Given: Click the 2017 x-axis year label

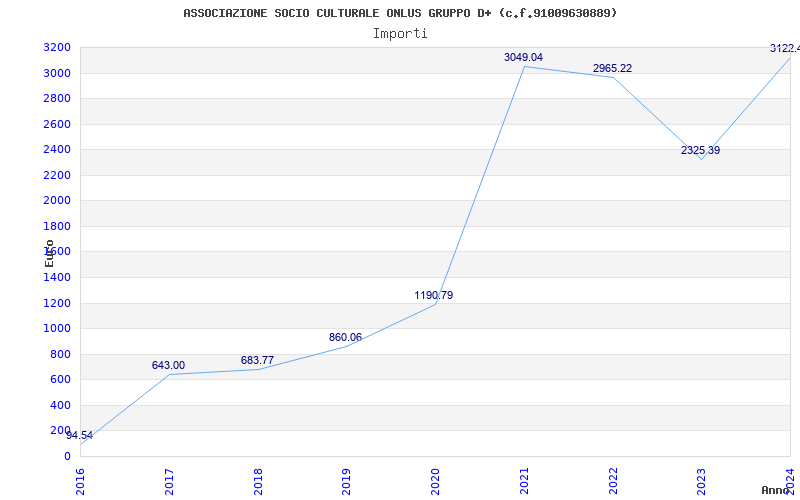Looking at the screenshot, I should pos(169,481).
